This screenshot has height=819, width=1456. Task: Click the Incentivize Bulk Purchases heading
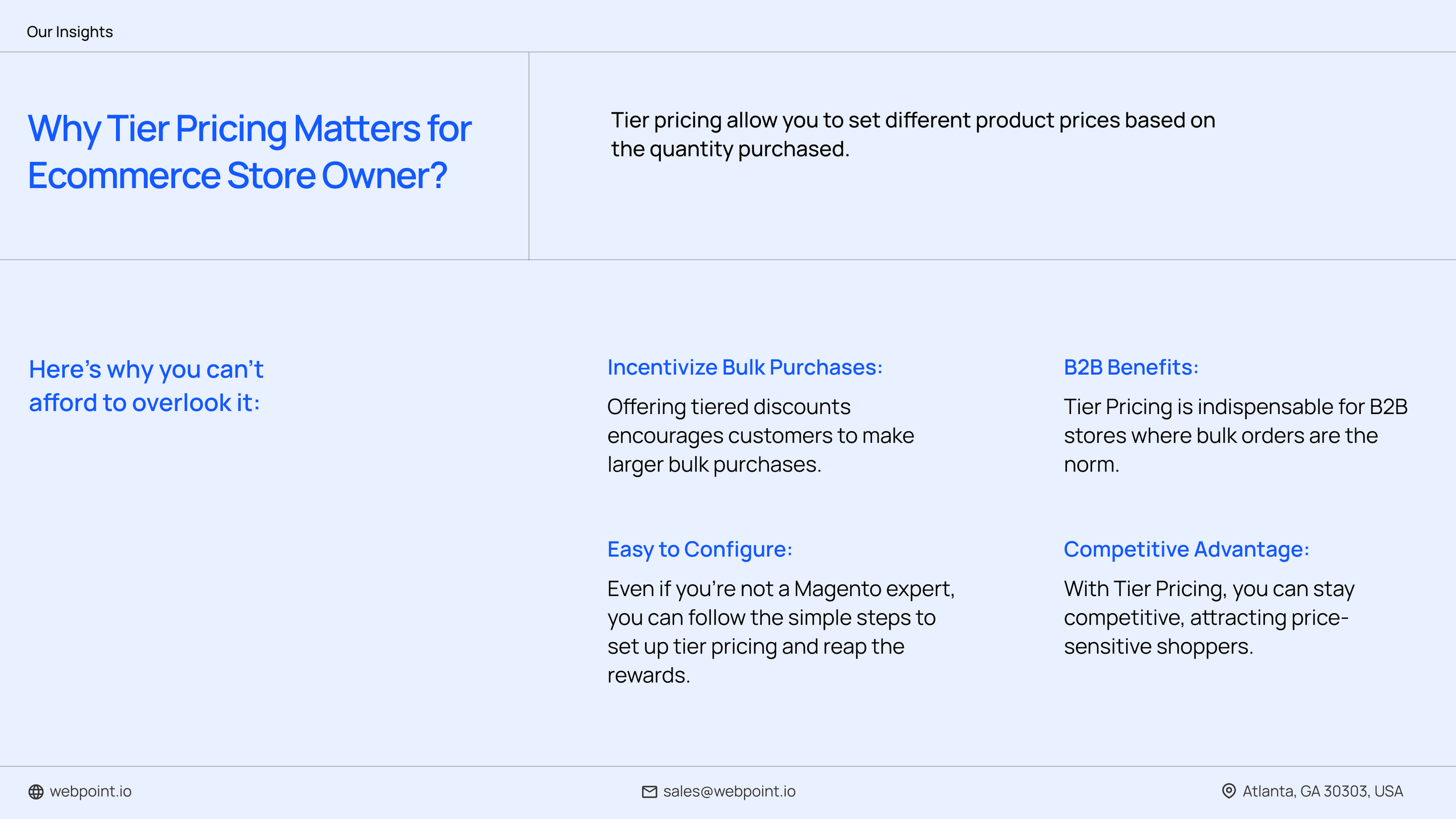[744, 367]
